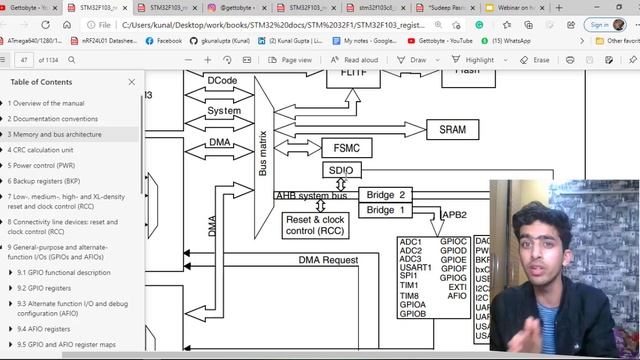
Task: Go to the browser home page
Action: point(67,25)
